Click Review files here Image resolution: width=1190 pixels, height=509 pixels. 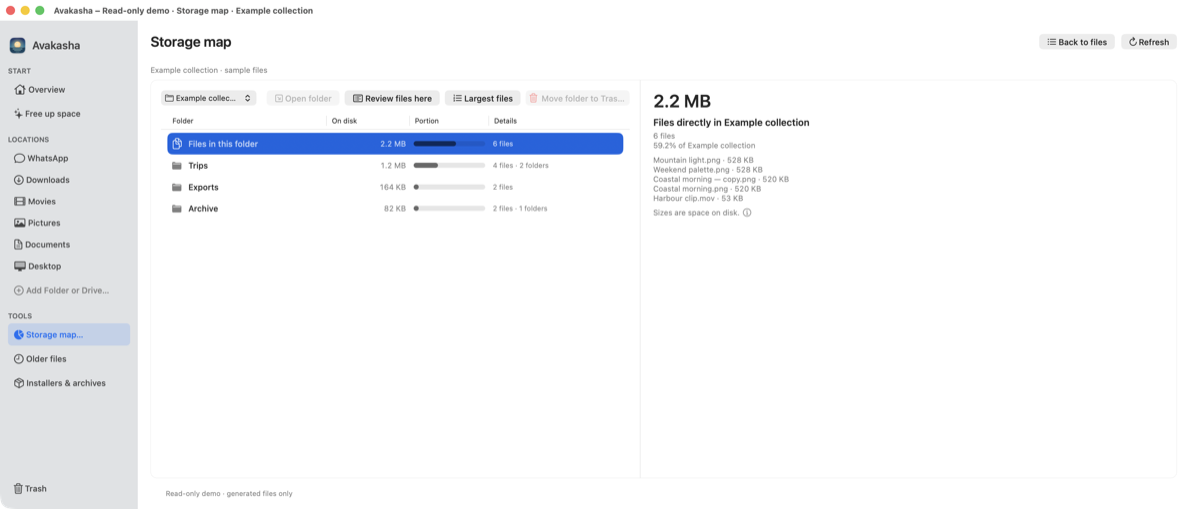click(x=392, y=99)
